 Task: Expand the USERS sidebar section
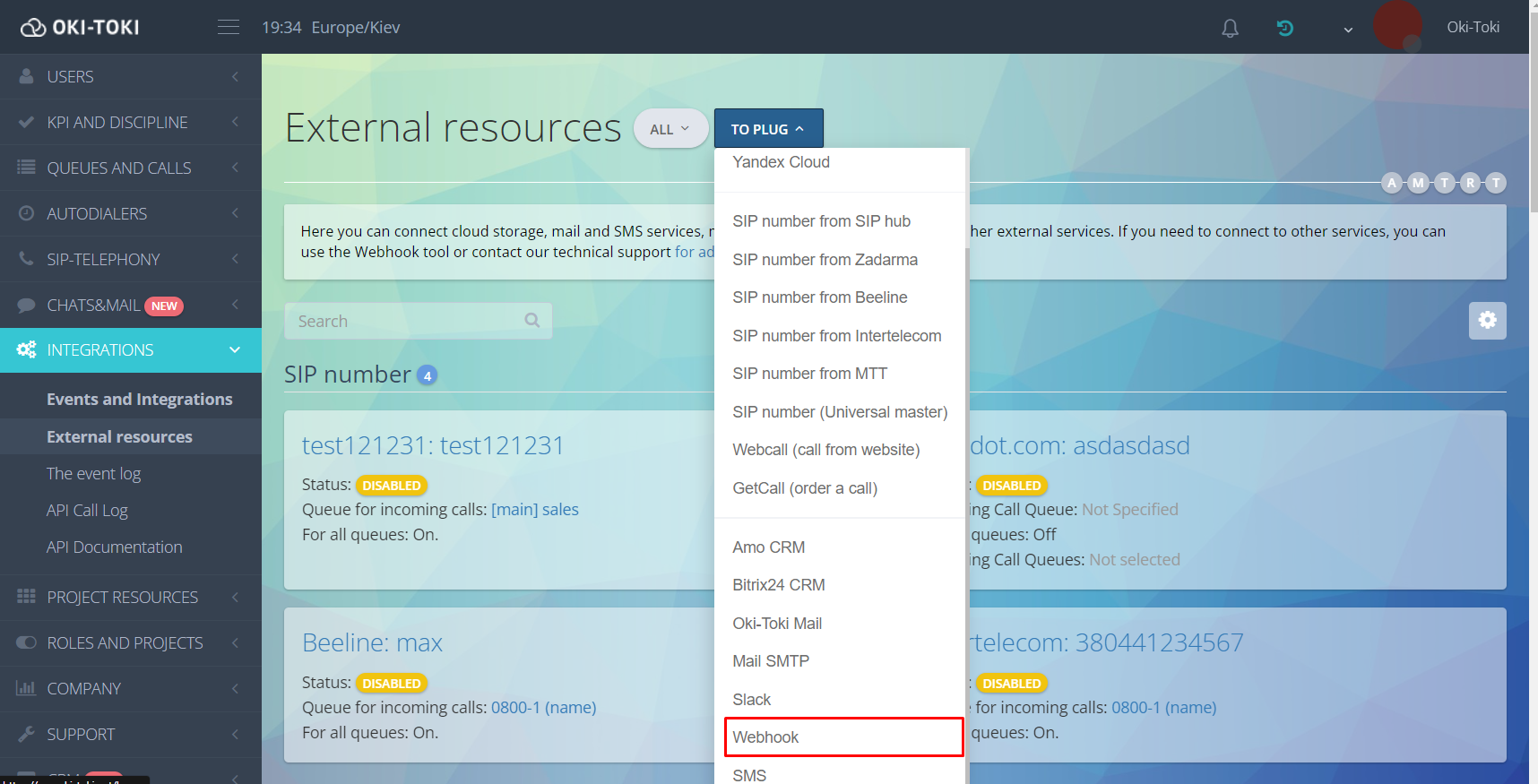tap(130, 77)
